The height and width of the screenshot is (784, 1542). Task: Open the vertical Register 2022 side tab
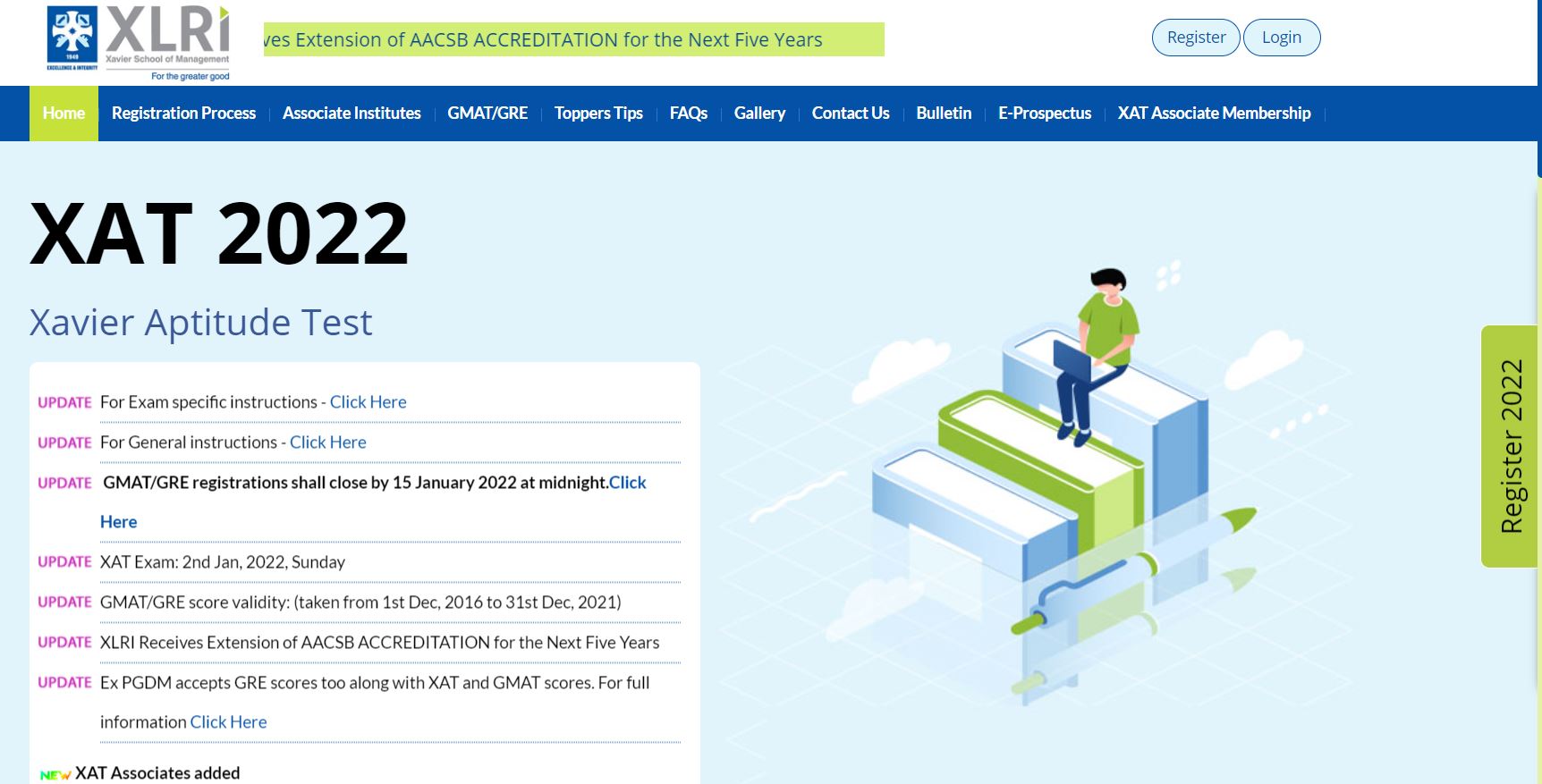pyautogui.click(x=1510, y=446)
